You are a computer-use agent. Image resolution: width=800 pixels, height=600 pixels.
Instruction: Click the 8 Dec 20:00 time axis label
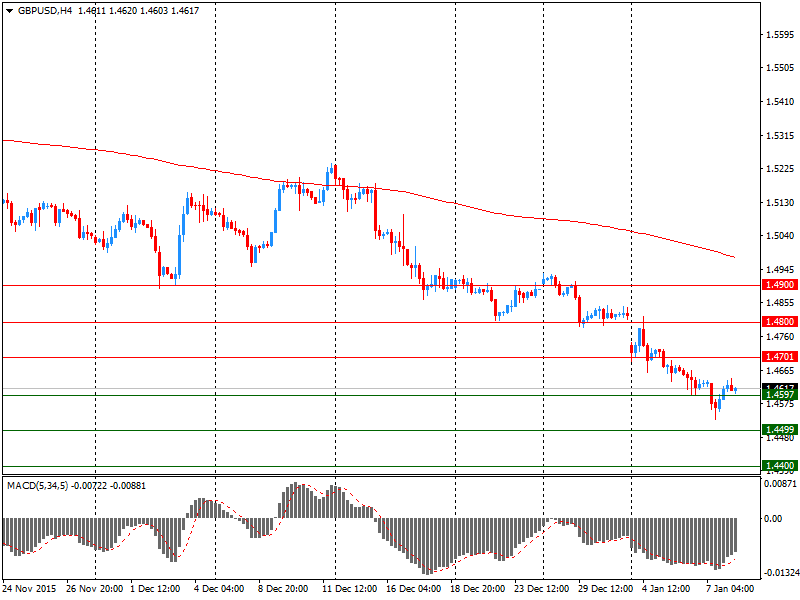[283, 588]
